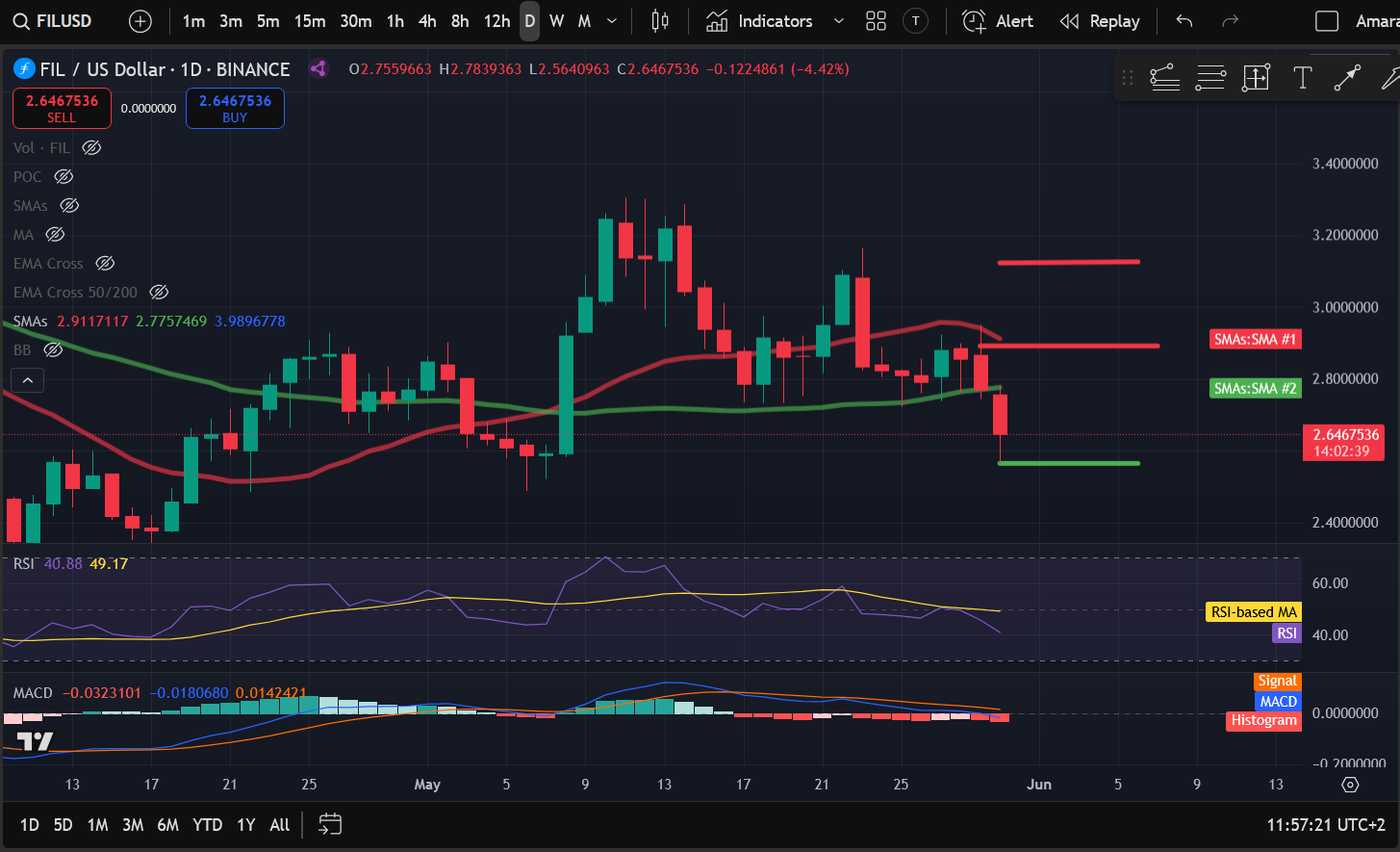Select the Fibonacci retracement drawing tool
The width and height of the screenshot is (1400, 852).
click(x=1210, y=78)
